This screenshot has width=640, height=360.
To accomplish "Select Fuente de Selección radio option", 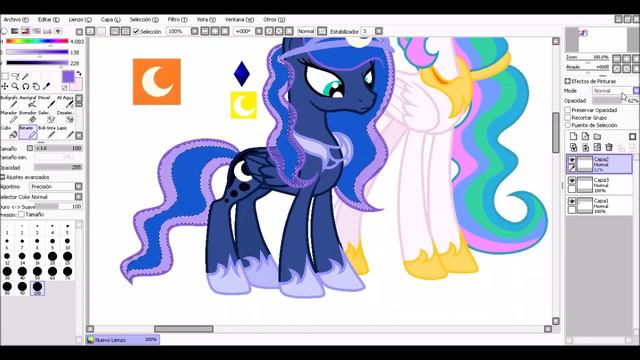I will pyautogui.click(x=567, y=125).
